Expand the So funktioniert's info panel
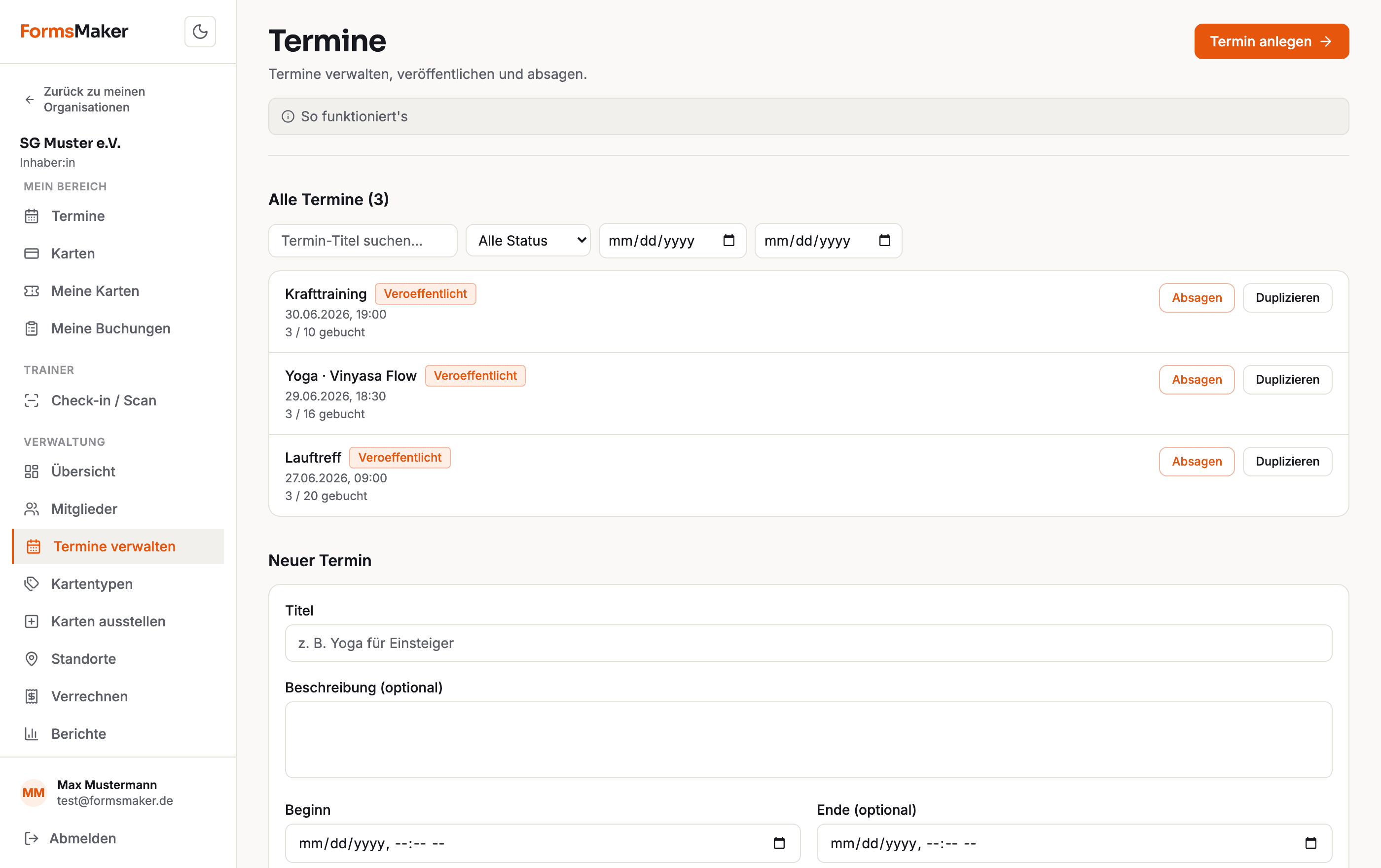The height and width of the screenshot is (868, 1381). (x=809, y=116)
